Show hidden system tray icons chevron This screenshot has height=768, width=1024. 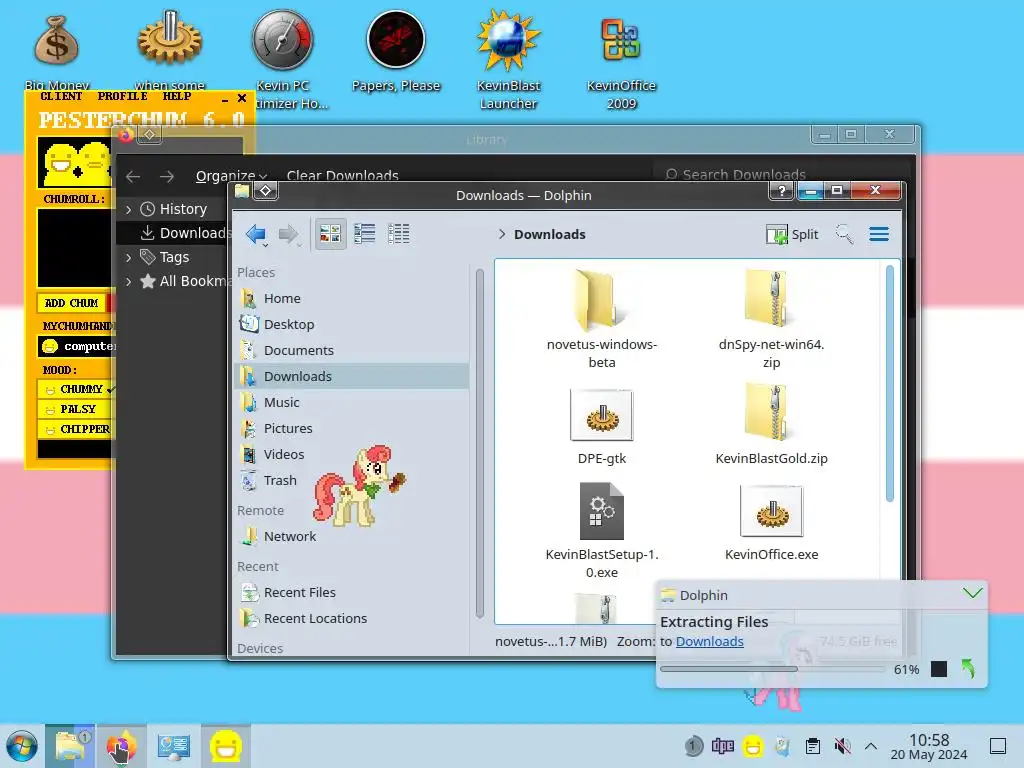coord(871,745)
